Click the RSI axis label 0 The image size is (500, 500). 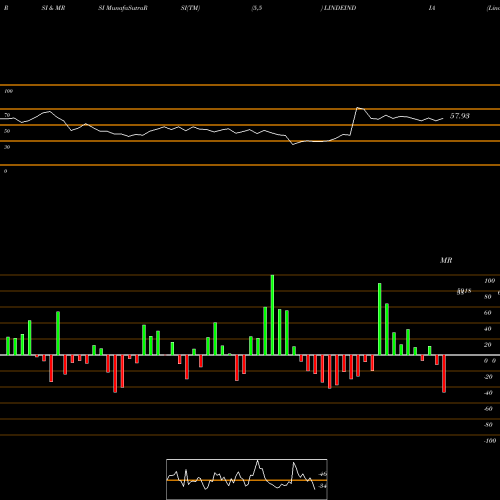tap(5, 171)
